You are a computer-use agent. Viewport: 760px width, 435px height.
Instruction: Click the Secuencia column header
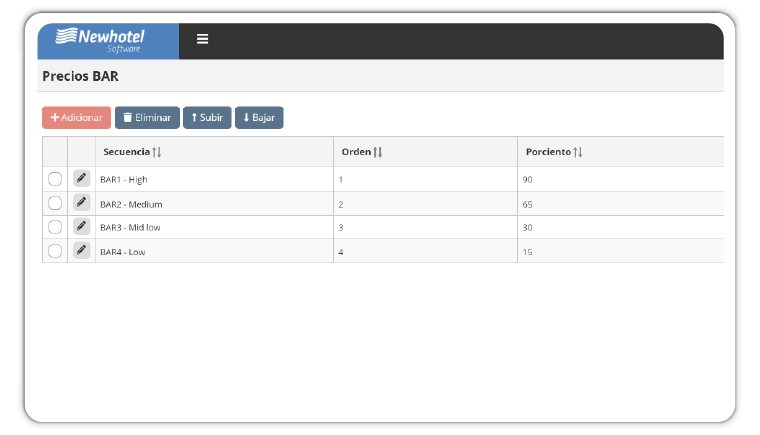pos(214,152)
